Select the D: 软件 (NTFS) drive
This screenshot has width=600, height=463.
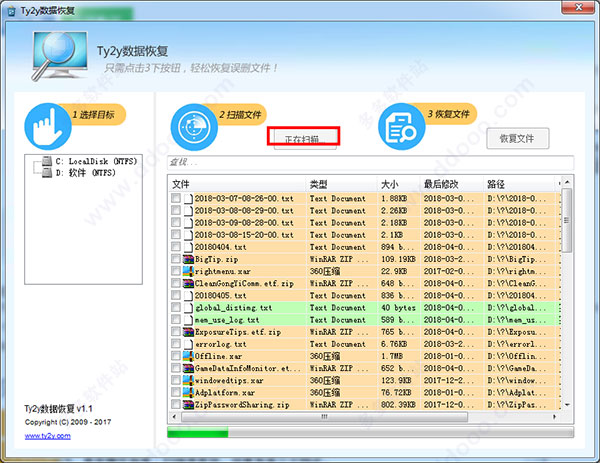click(85, 173)
